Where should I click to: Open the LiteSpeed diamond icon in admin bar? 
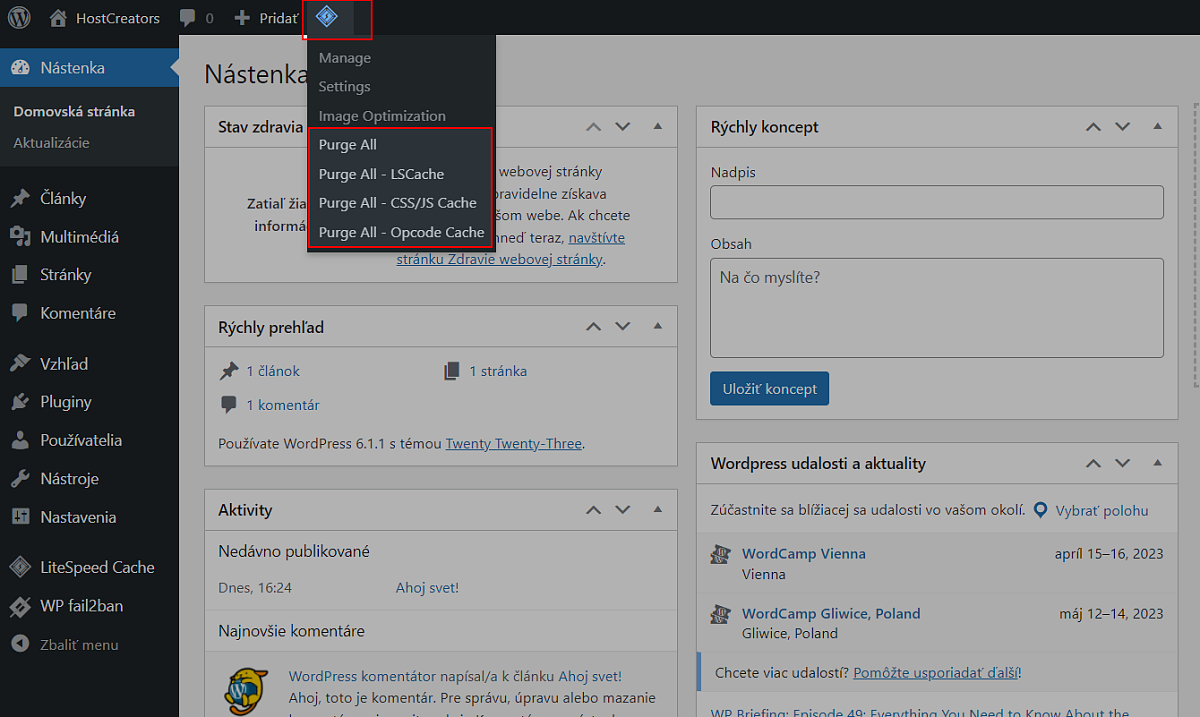tap(326, 17)
